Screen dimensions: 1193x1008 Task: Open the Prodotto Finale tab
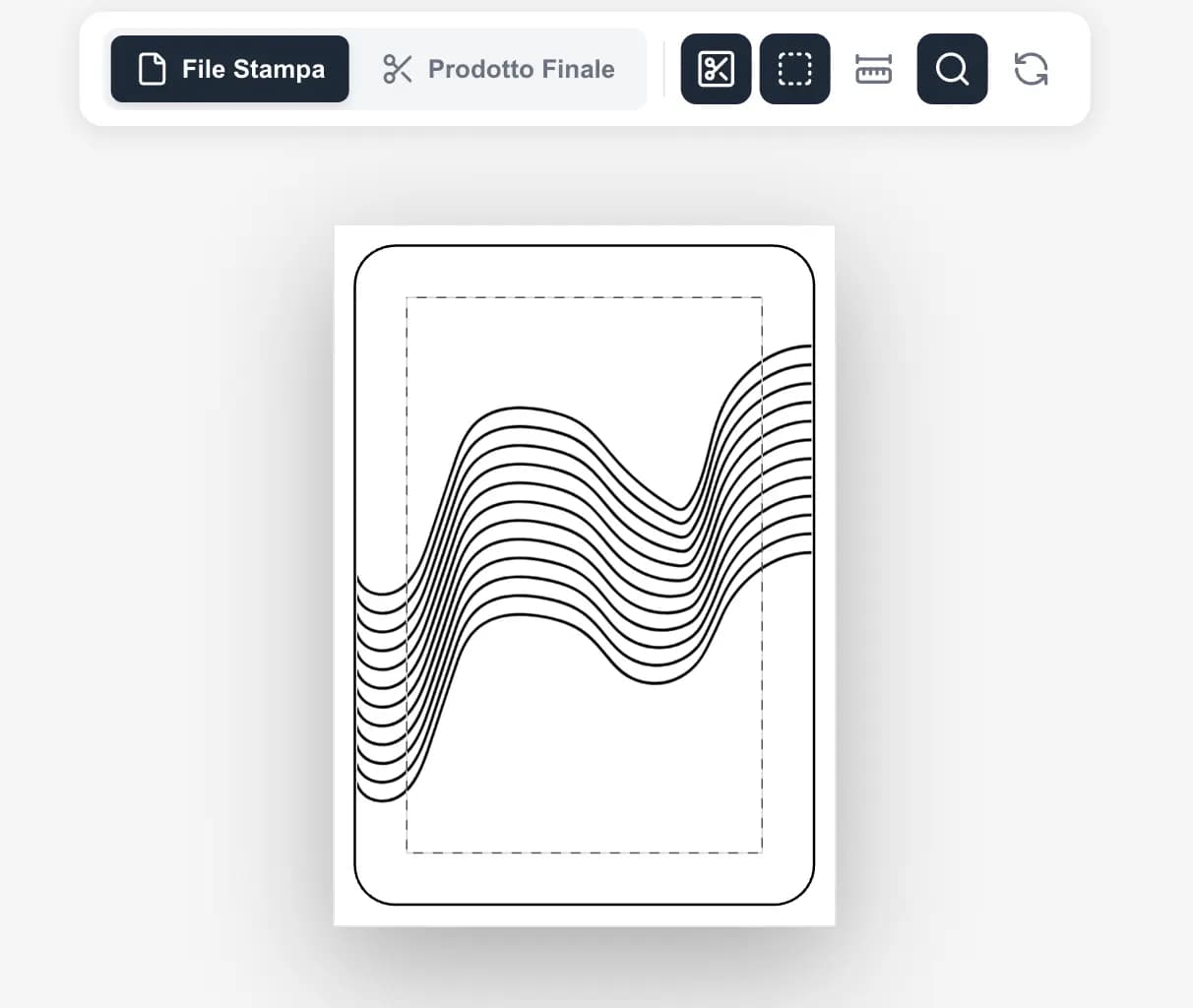[x=499, y=69]
